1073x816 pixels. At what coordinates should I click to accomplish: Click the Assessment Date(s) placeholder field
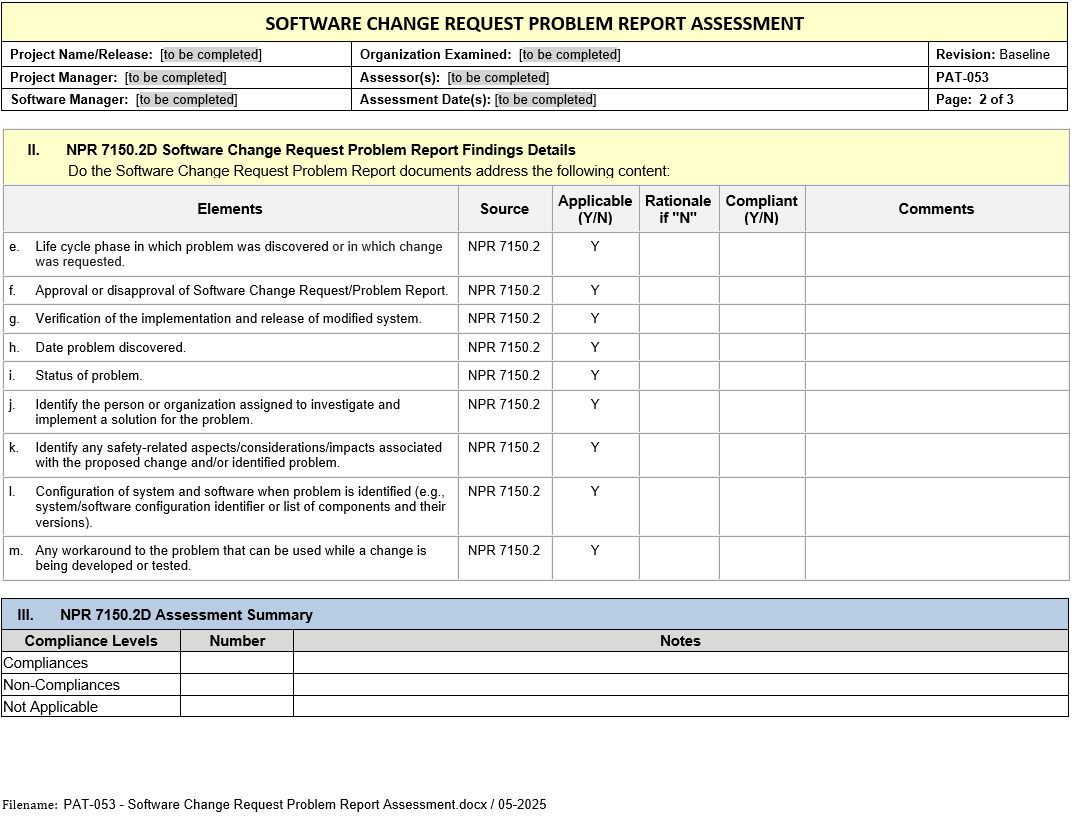(545, 99)
